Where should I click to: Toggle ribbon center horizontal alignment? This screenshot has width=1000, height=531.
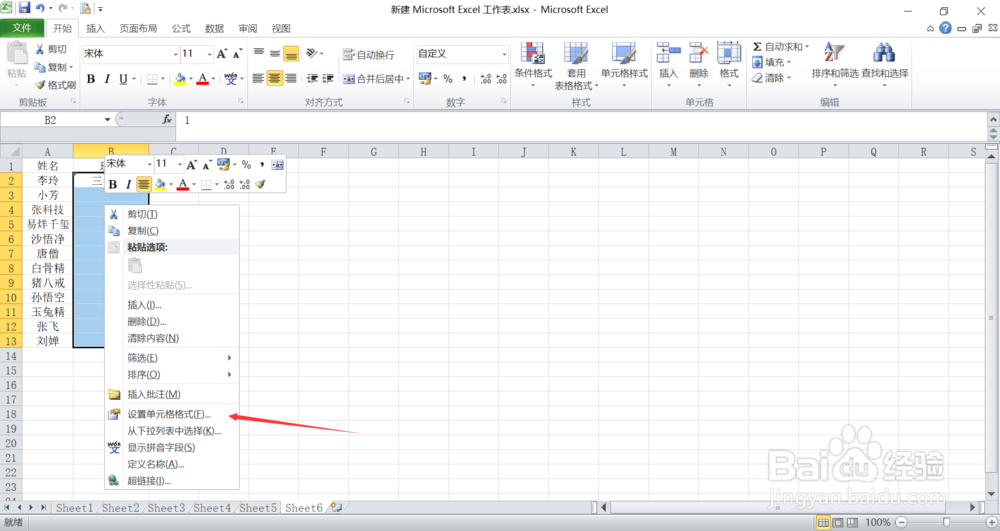coord(274,78)
